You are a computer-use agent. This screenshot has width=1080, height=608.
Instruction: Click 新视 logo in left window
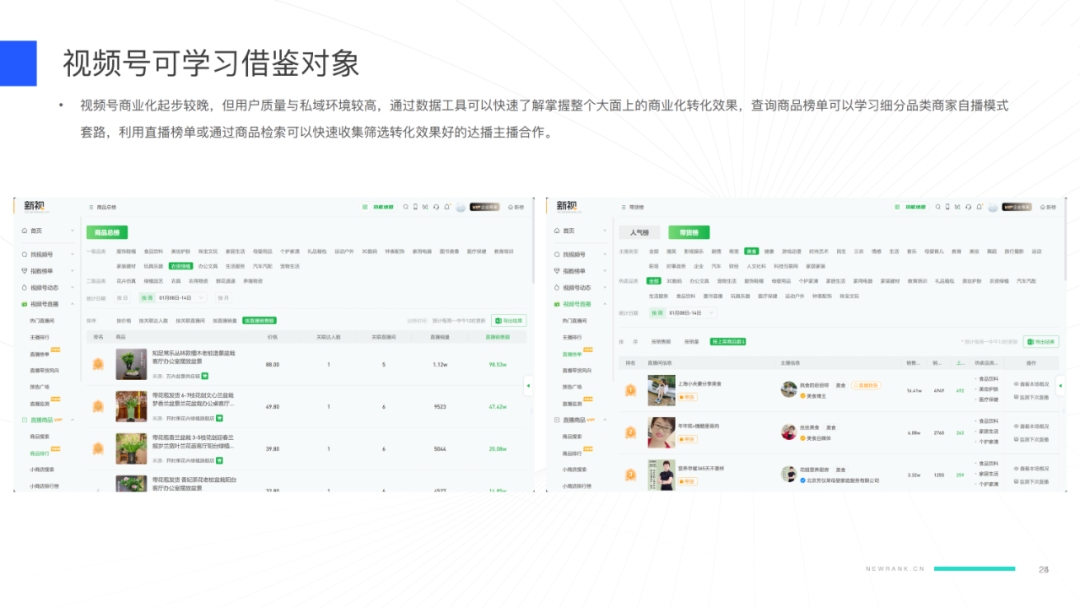[34, 206]
